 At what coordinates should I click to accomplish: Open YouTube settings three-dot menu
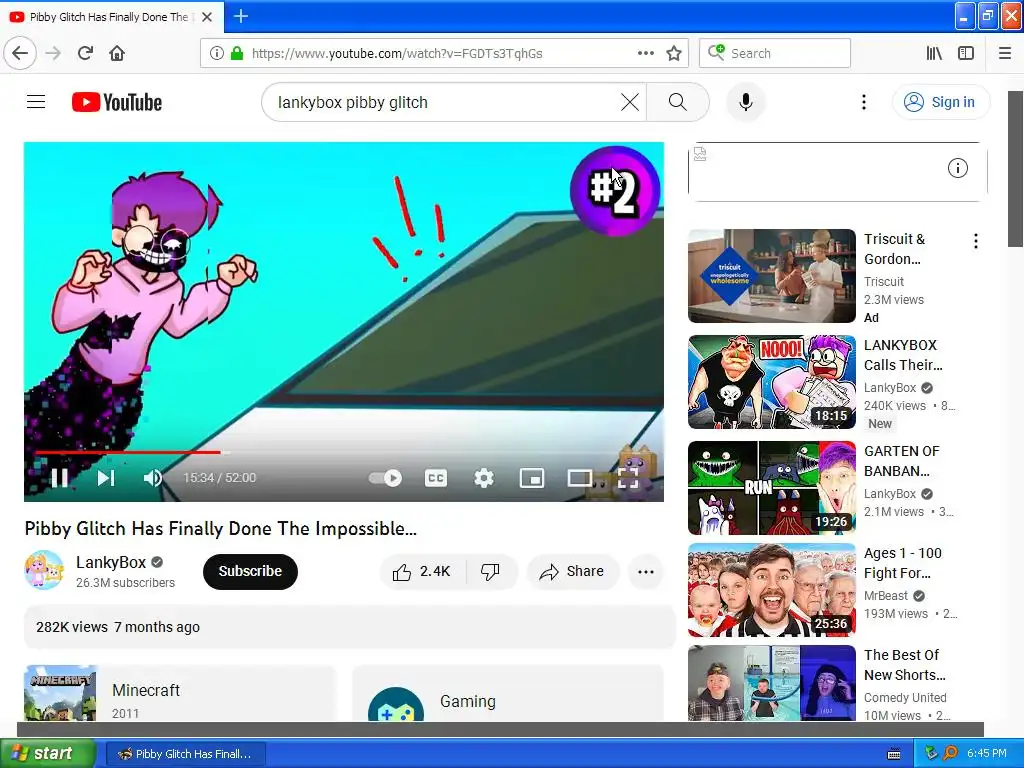(864, 102)
